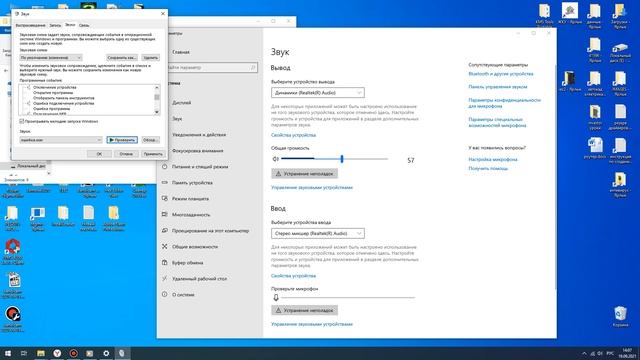Click Устранение неполадок button under microphone test
The height and width of the screenshot is (360, 640).
(304, 310)
